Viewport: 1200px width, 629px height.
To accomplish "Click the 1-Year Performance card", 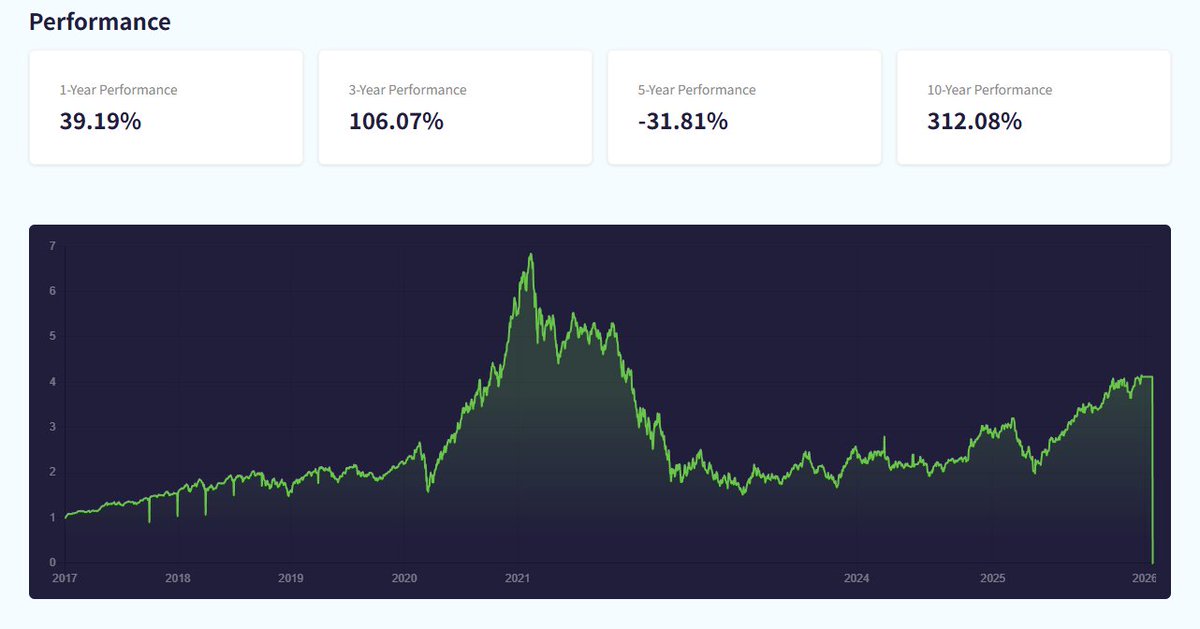I will pos(166,107).
